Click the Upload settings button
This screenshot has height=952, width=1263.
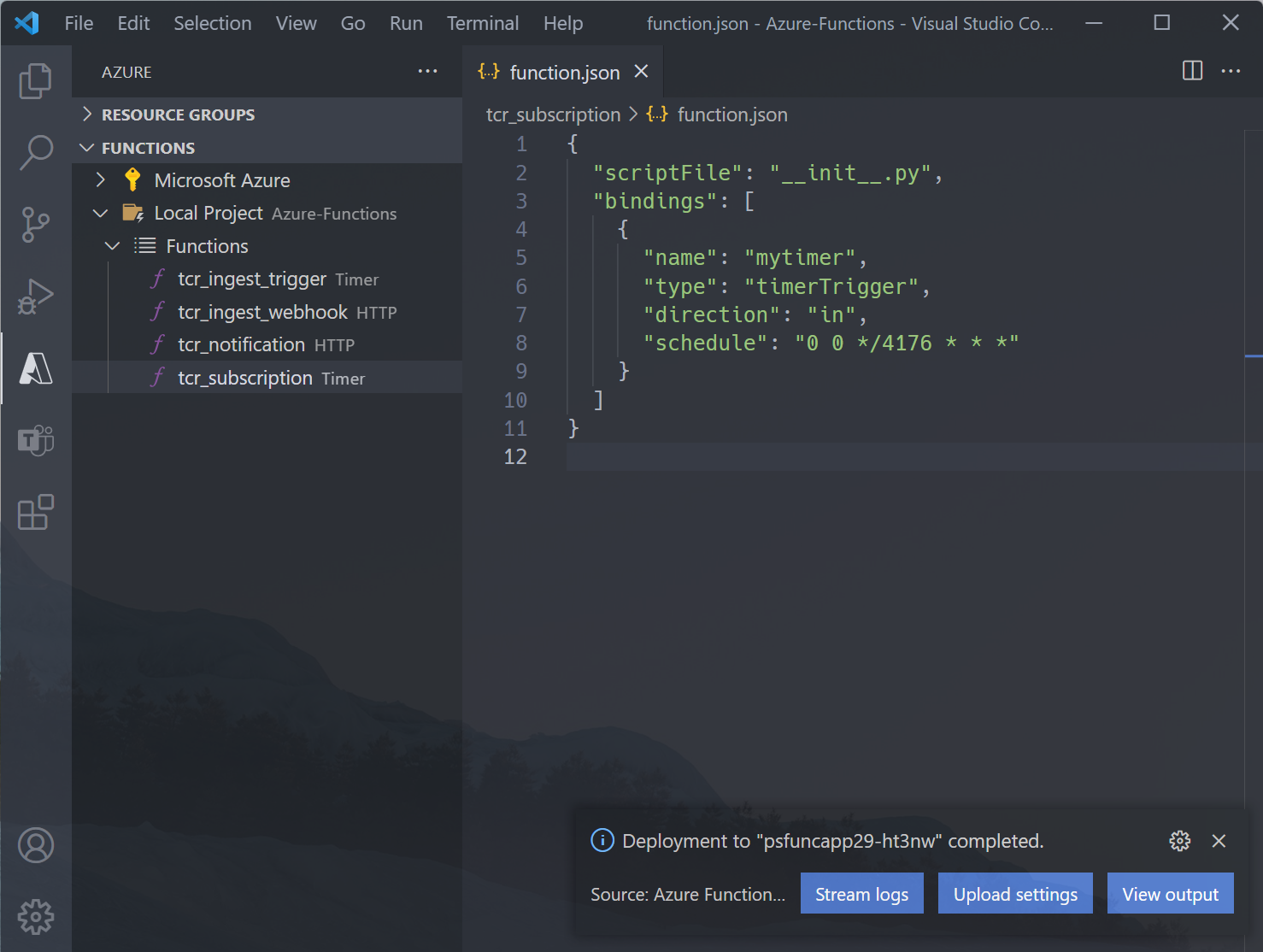(x=1015, y=894)
